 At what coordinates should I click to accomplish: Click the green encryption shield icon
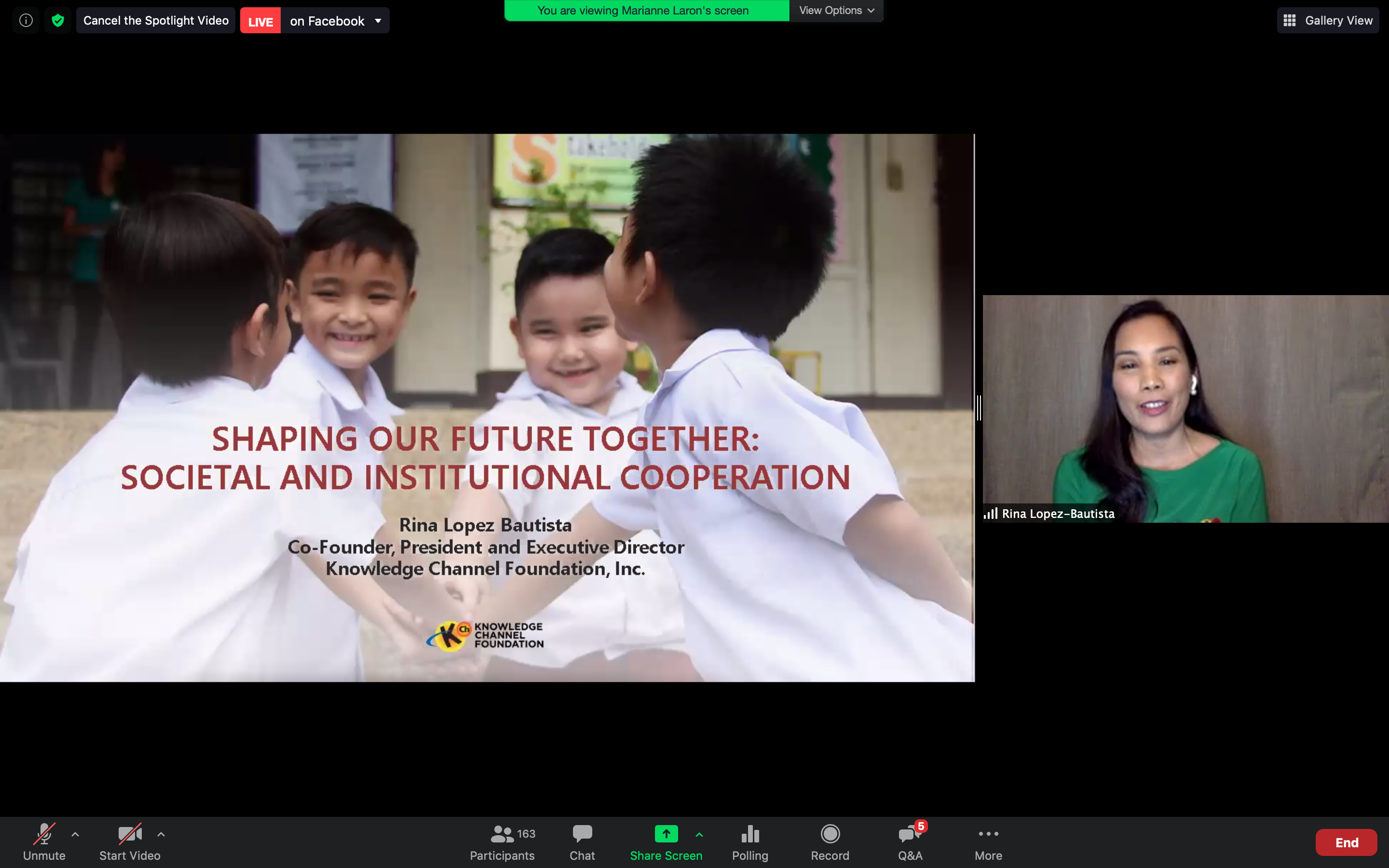click(x=57, y=21)
